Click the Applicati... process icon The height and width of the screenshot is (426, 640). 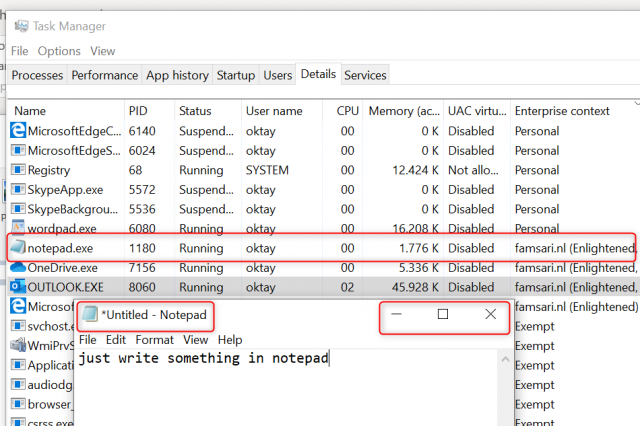pos(18,365)
